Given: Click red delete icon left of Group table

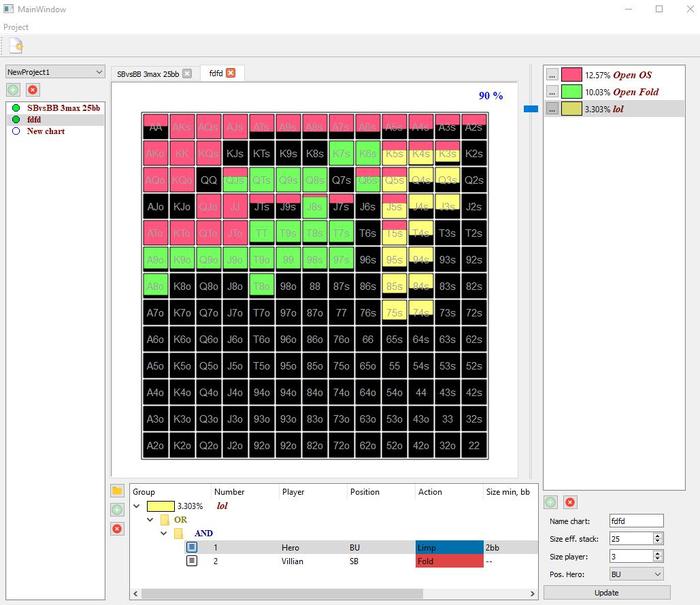Looking at the screenshot, I should (x=117, y=529).
